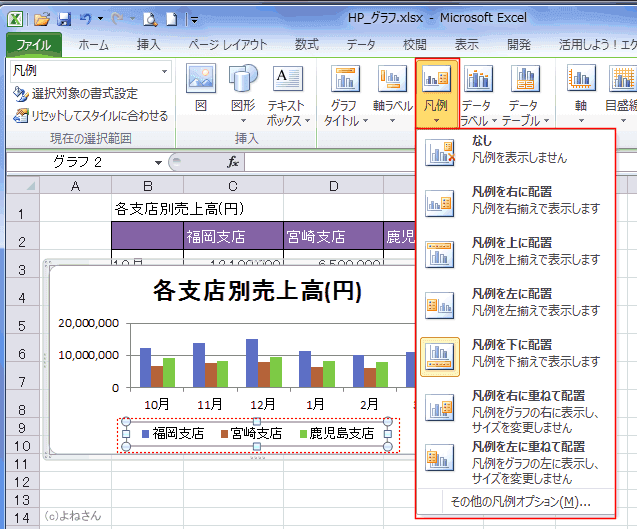Select column C header
The height and width of the screenshot is (529, 637).
(x=233, y=186)
